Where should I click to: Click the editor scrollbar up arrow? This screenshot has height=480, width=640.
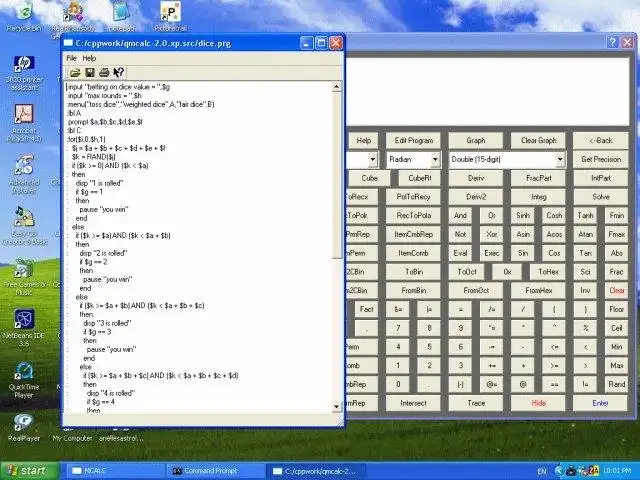pos(336,86)
